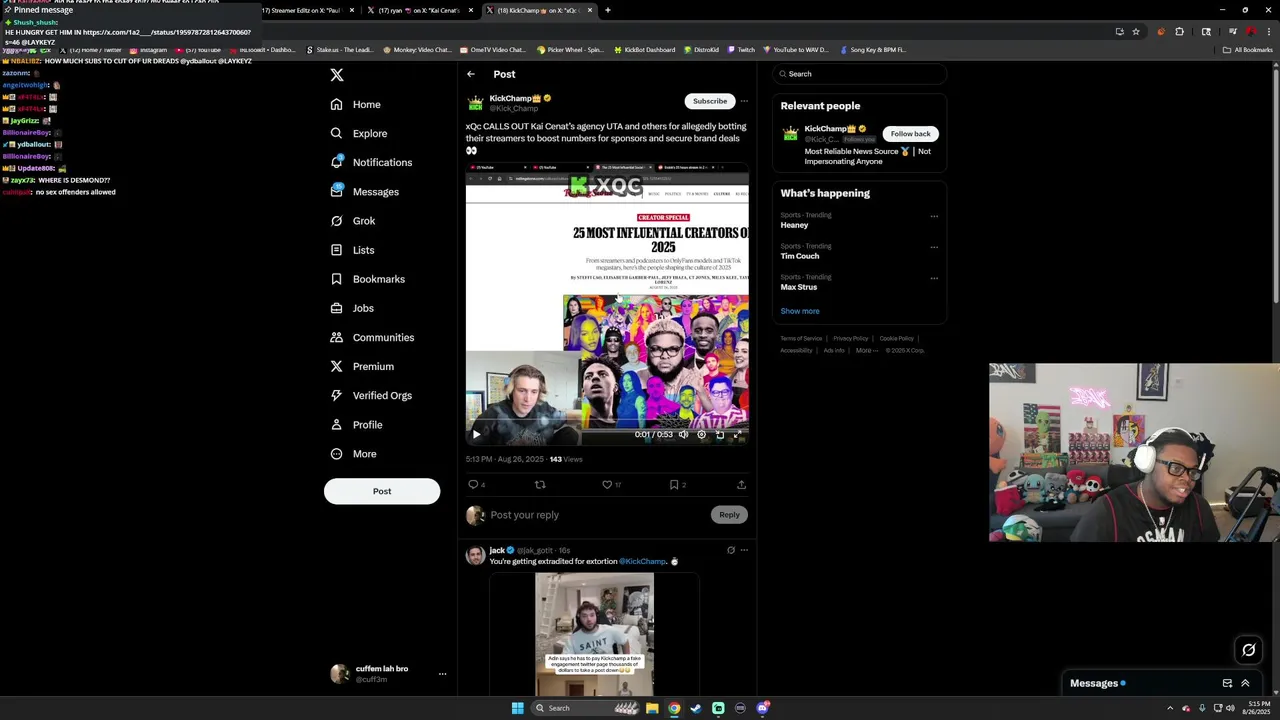This screenshot has height=720, width=1280.
Task: Click the new message icon in Messages bar
Action: pos(1227,684)
